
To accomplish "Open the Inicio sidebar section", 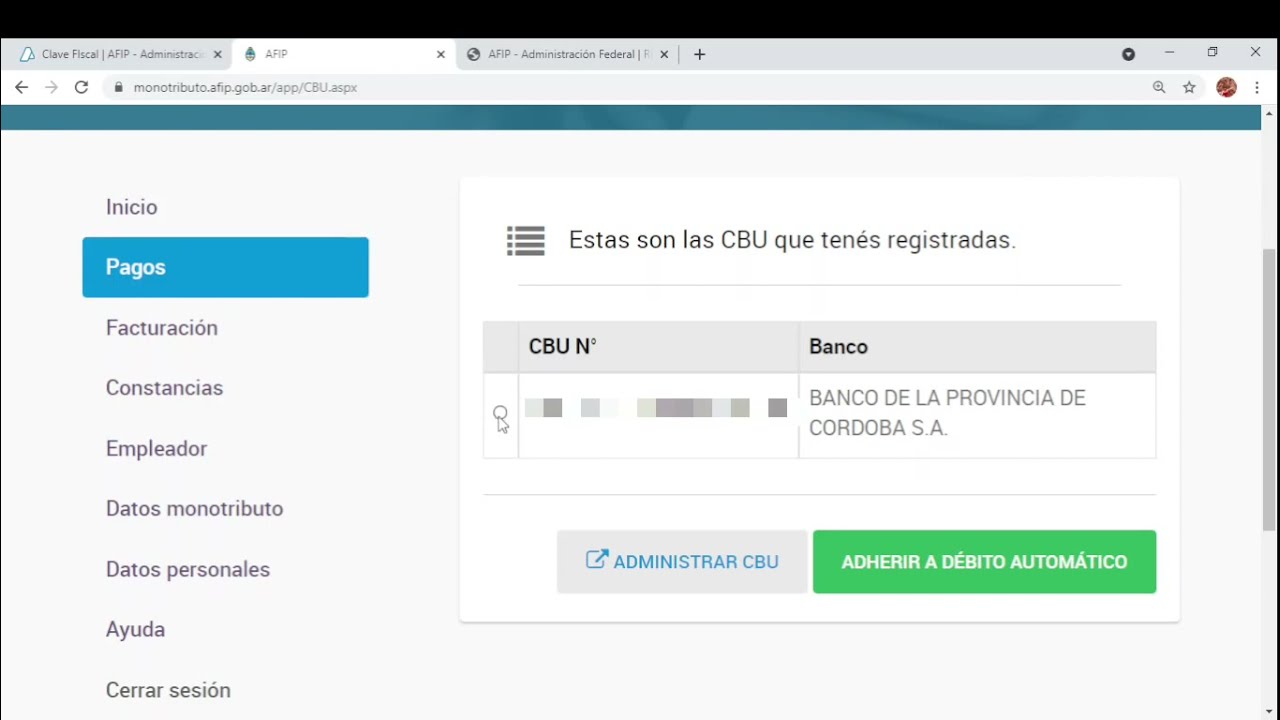I will tap(132, 207).
